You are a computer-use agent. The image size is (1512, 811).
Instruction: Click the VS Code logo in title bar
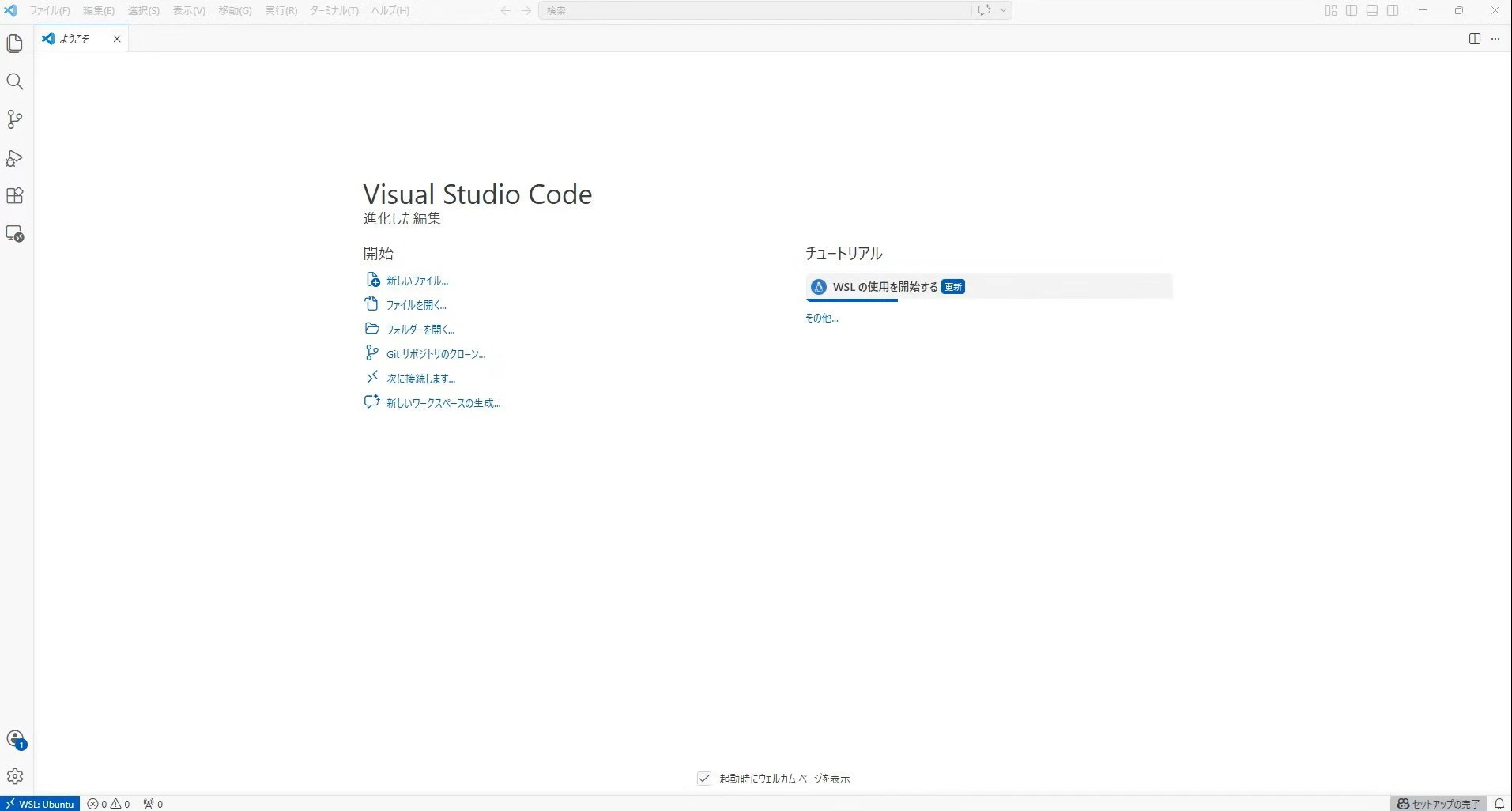(x=11, y=10)
